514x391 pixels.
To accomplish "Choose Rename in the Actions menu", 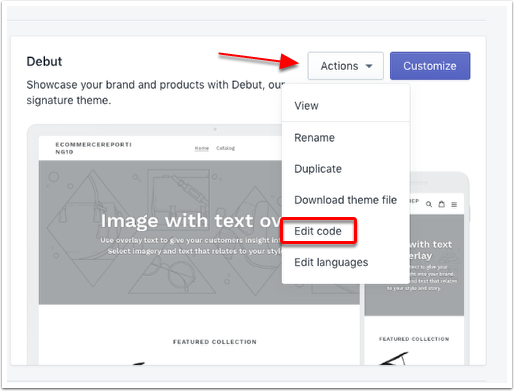I will click(346, 137).
